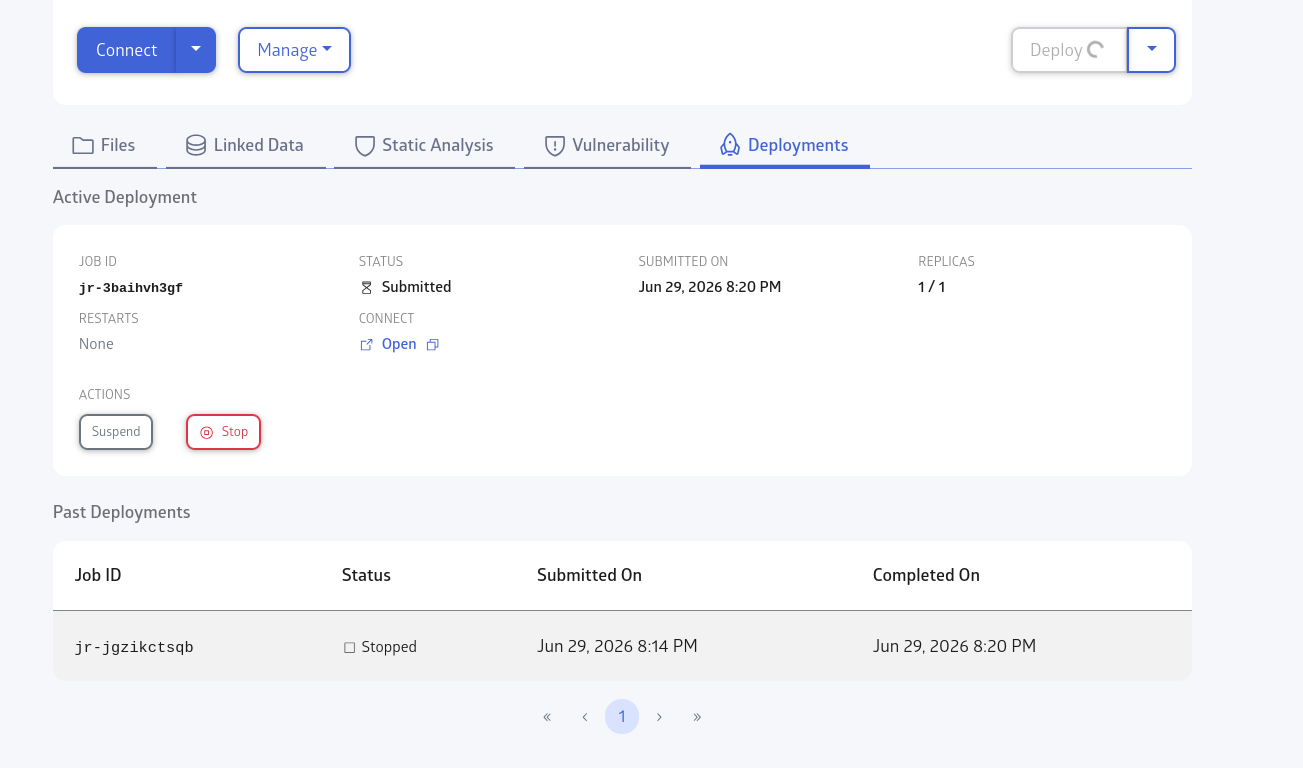Go to last page of past deployments
The width and height of the screenshot is (1303, 768).
coord(697,717)
